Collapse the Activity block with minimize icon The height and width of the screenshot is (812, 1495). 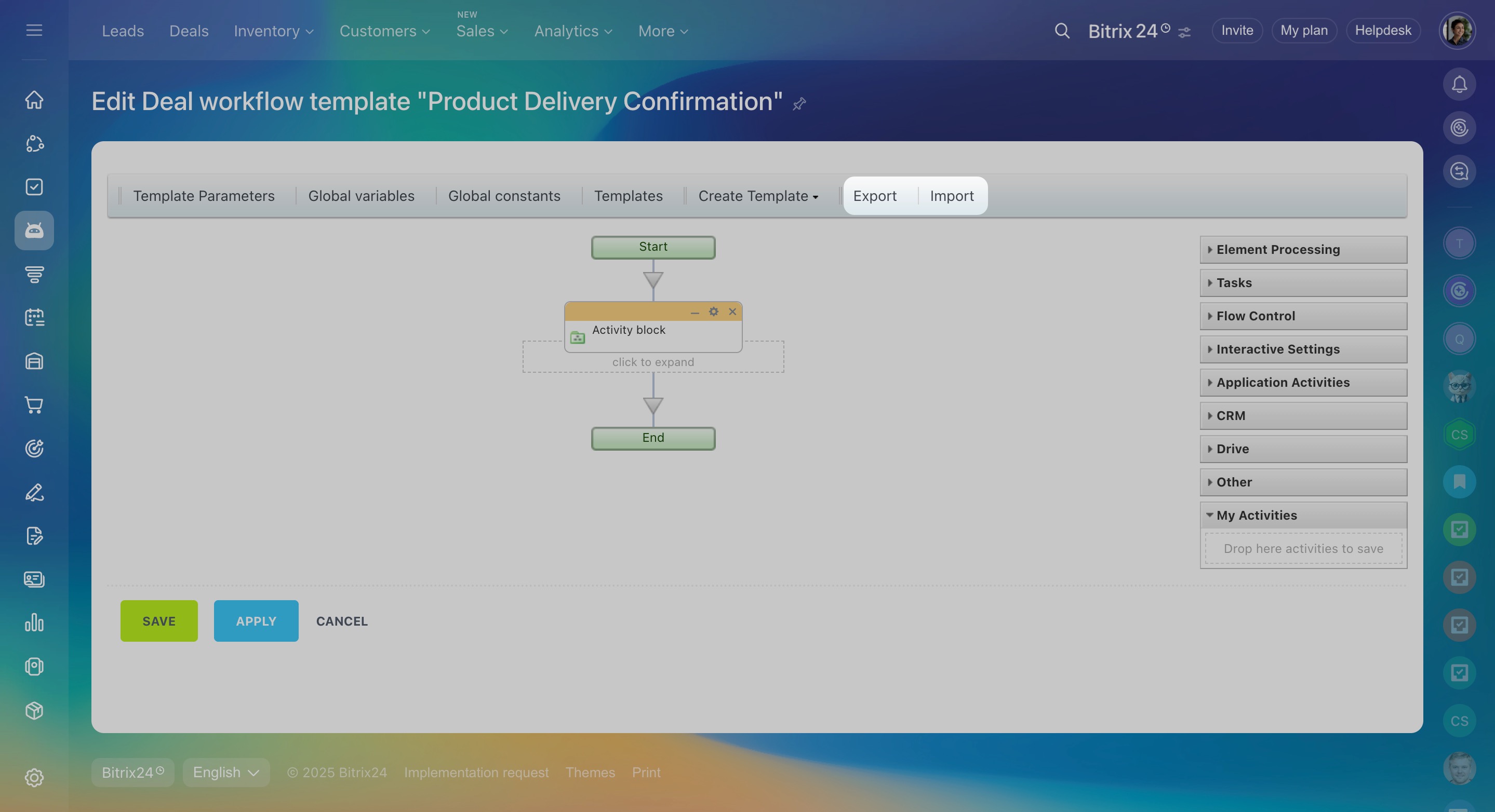[695, 312]
